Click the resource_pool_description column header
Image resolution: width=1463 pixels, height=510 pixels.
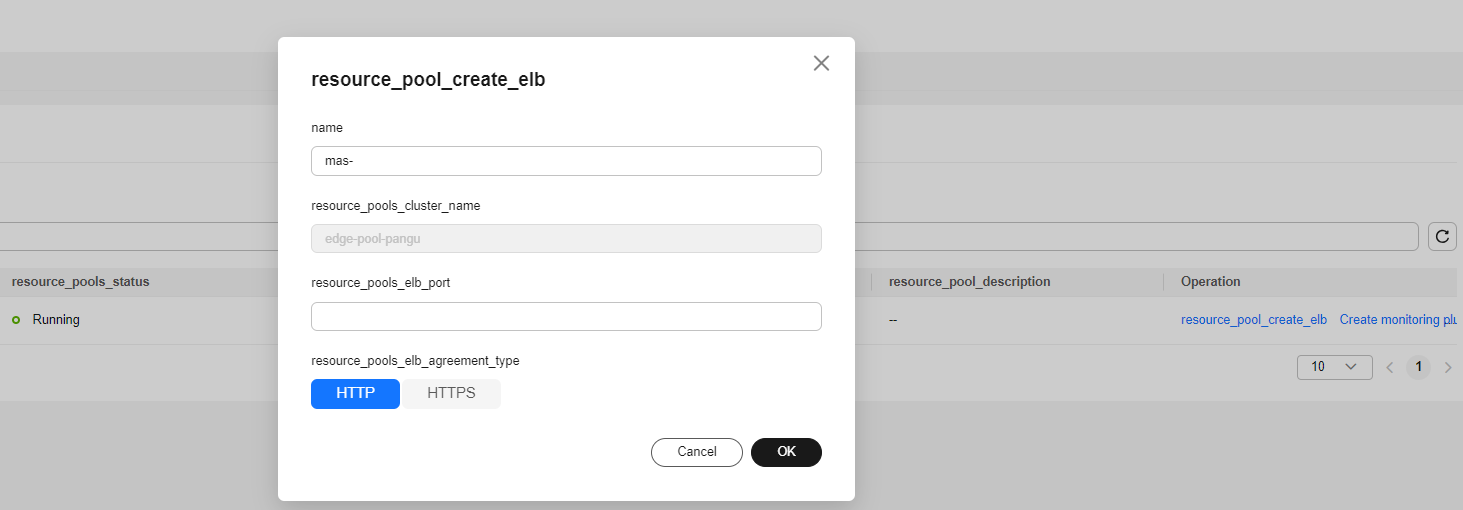click(x=969, y=282)
